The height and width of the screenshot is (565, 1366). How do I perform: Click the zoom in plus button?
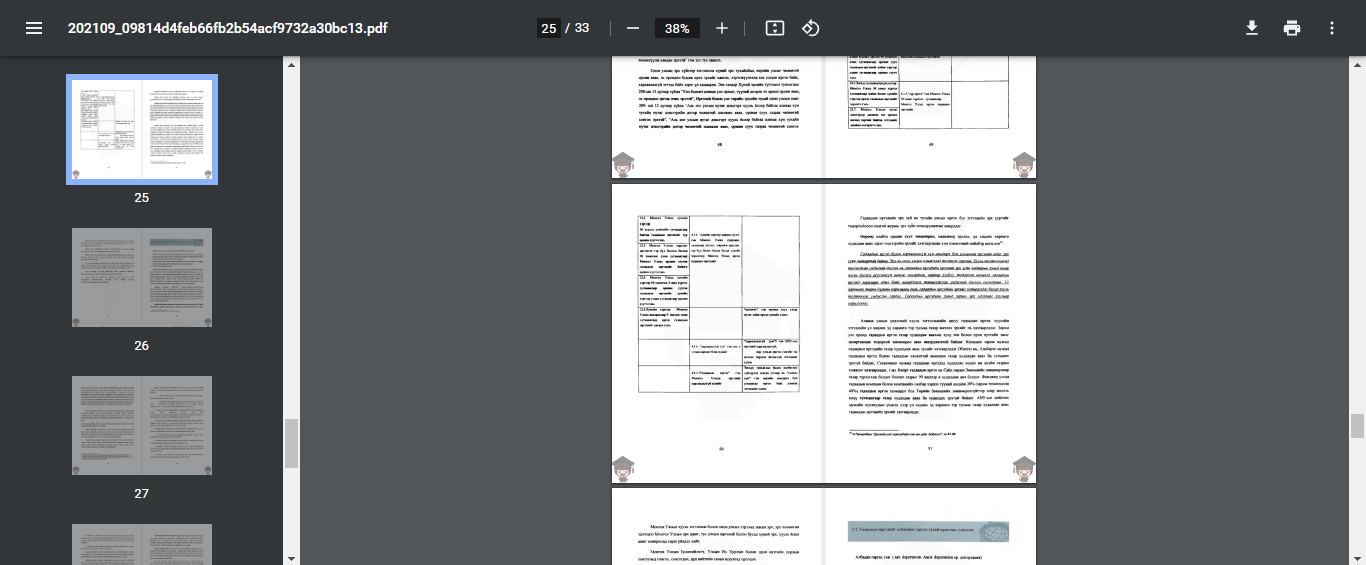pos(722,28)
